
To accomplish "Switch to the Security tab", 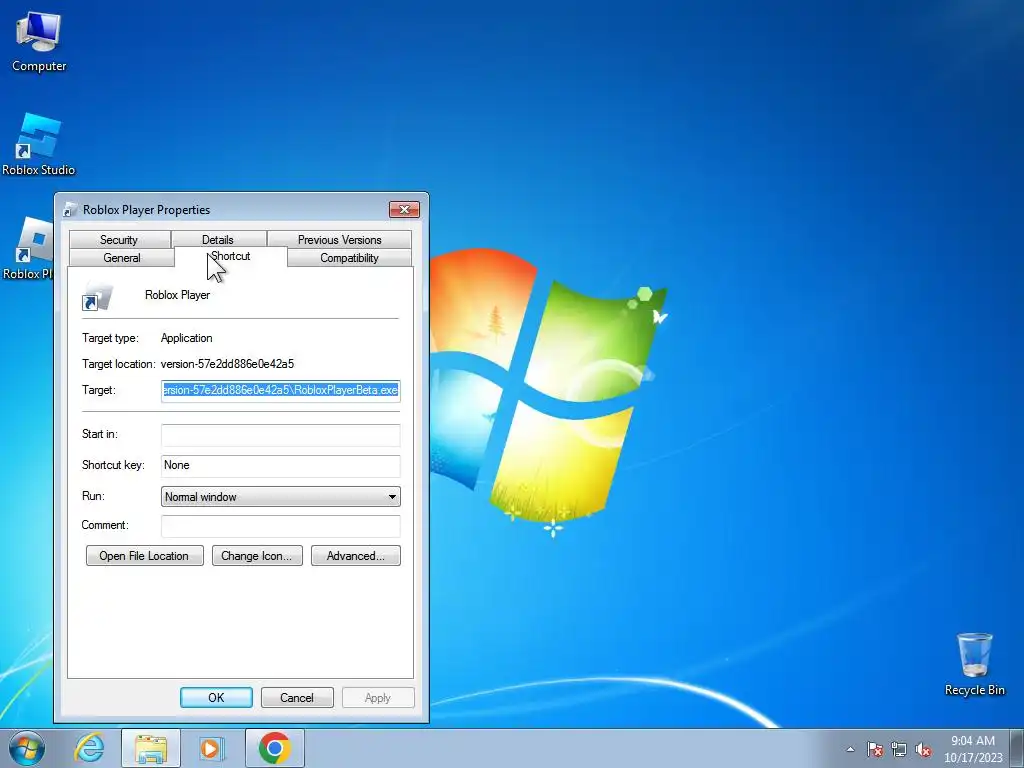I will (119, 240).
